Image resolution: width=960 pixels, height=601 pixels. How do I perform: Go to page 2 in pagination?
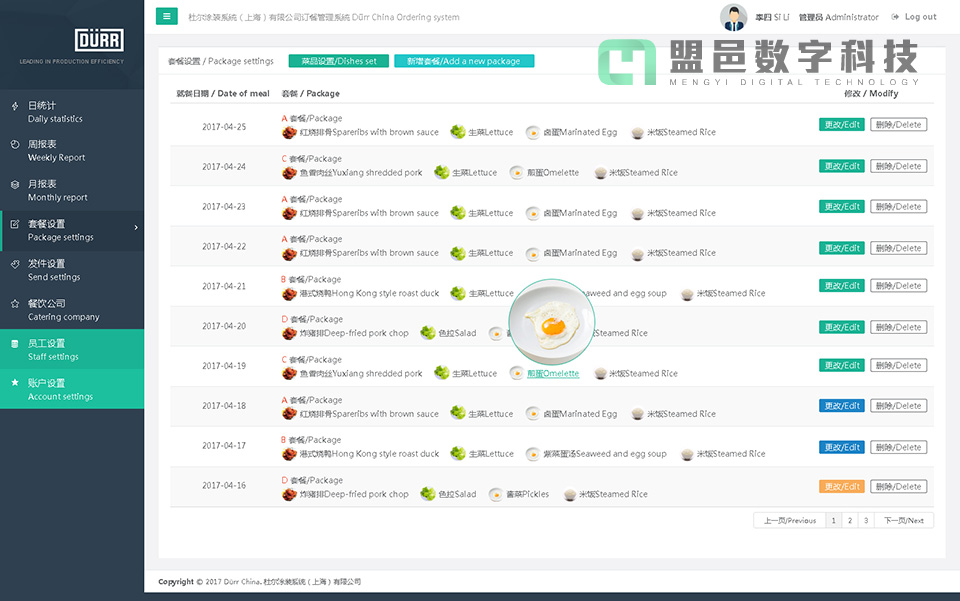849,520
